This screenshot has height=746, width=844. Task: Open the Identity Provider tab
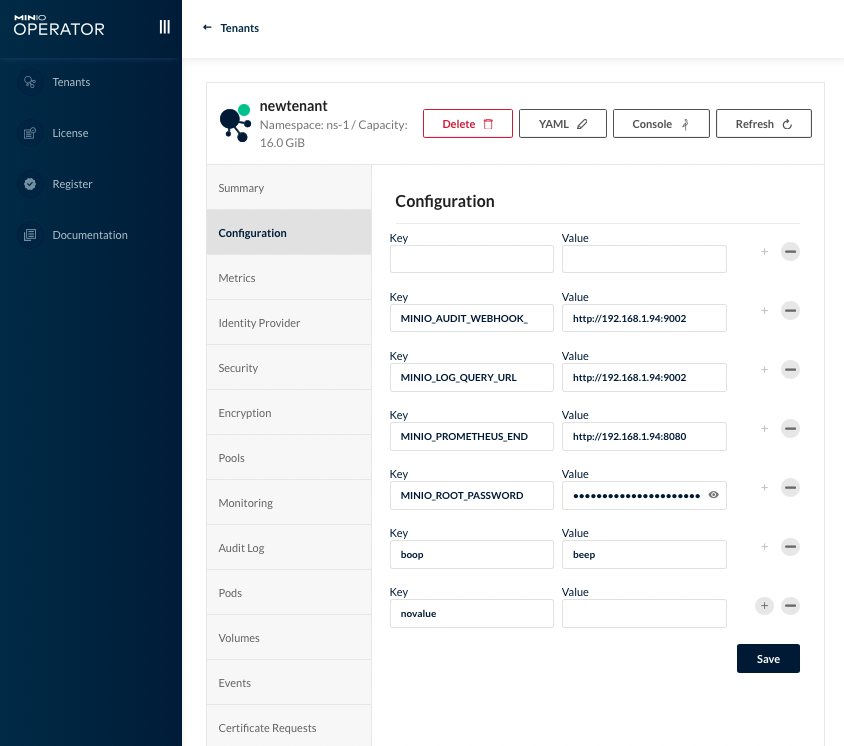click(x=289, y=323)
